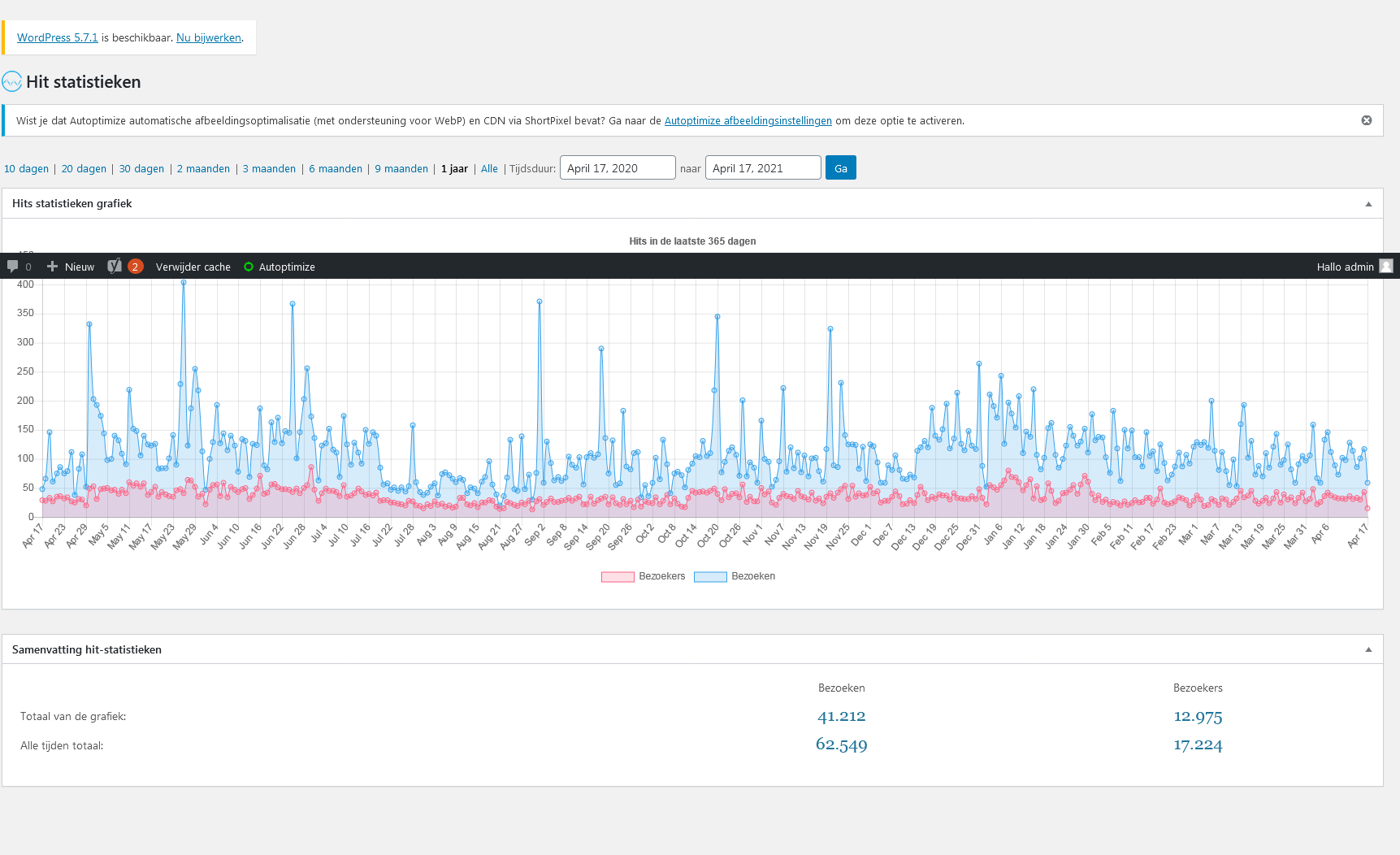Click end date field April 17, 2021
The image size is (1400, 855).
(763, 167)
